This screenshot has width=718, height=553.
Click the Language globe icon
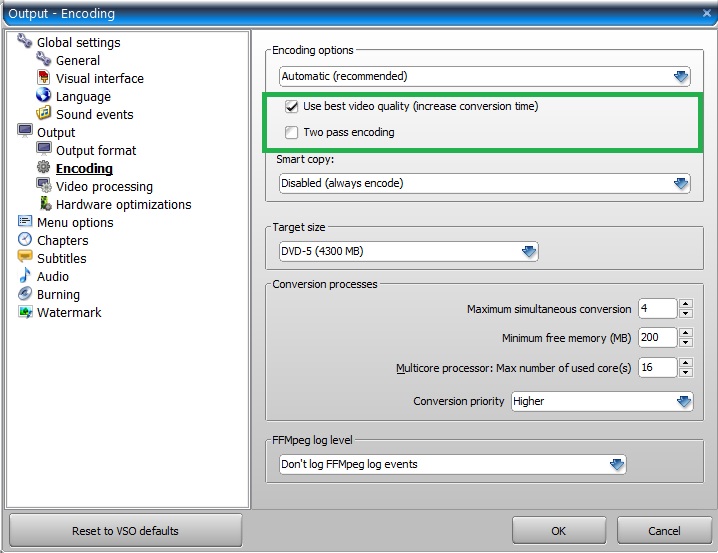pos(44,95)
